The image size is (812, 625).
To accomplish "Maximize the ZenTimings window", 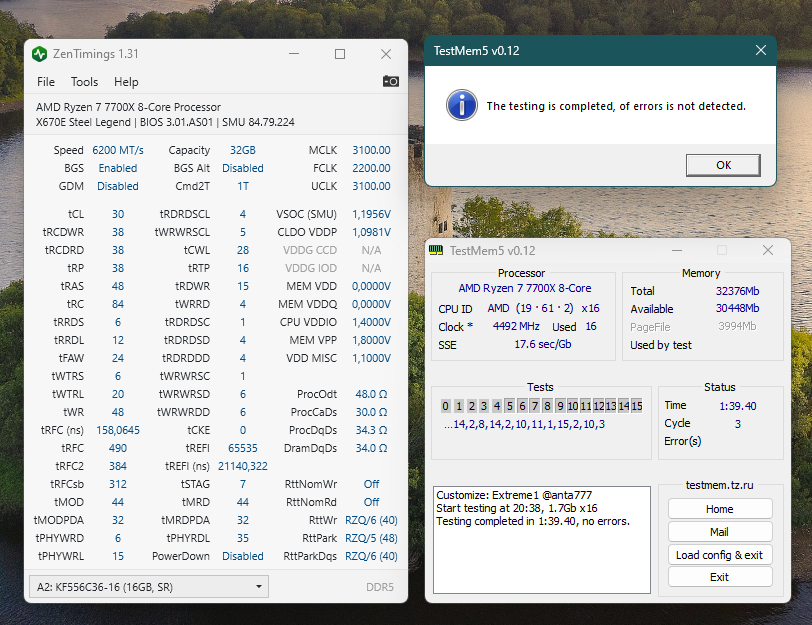I will coord(340,54).
